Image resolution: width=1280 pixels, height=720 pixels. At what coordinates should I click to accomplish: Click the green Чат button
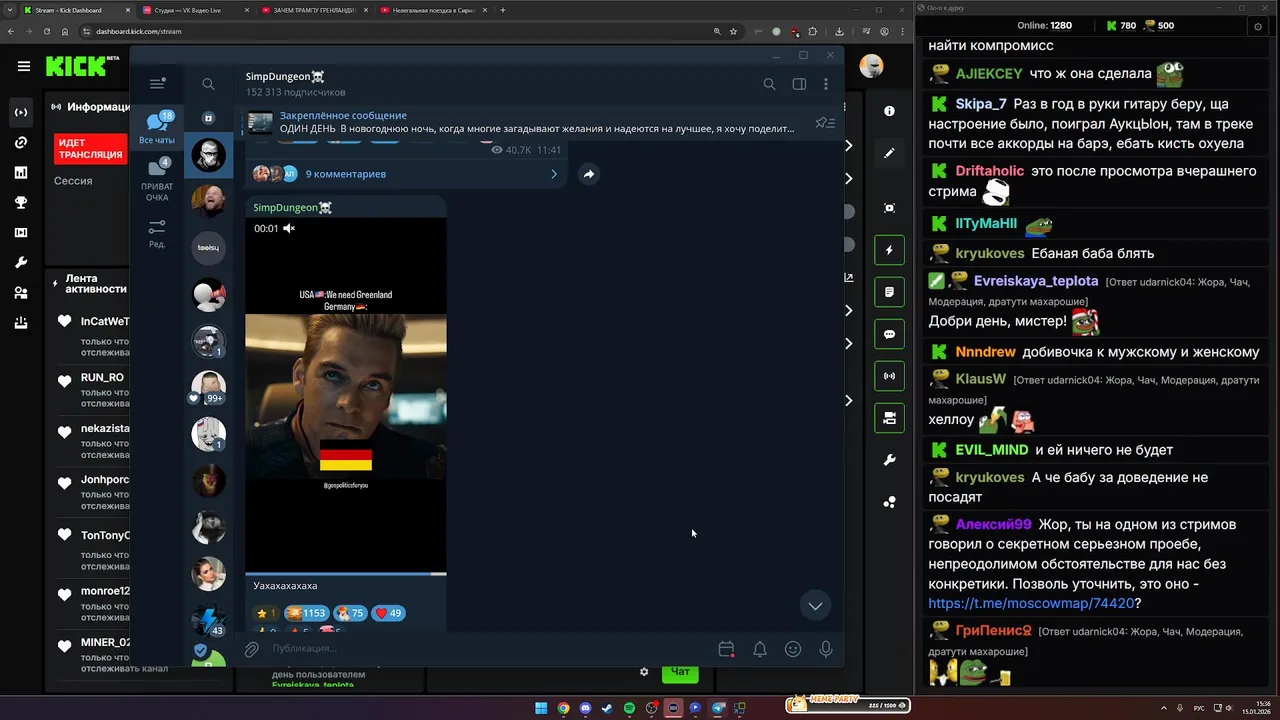pyautogui.click(x=680, y=672)
